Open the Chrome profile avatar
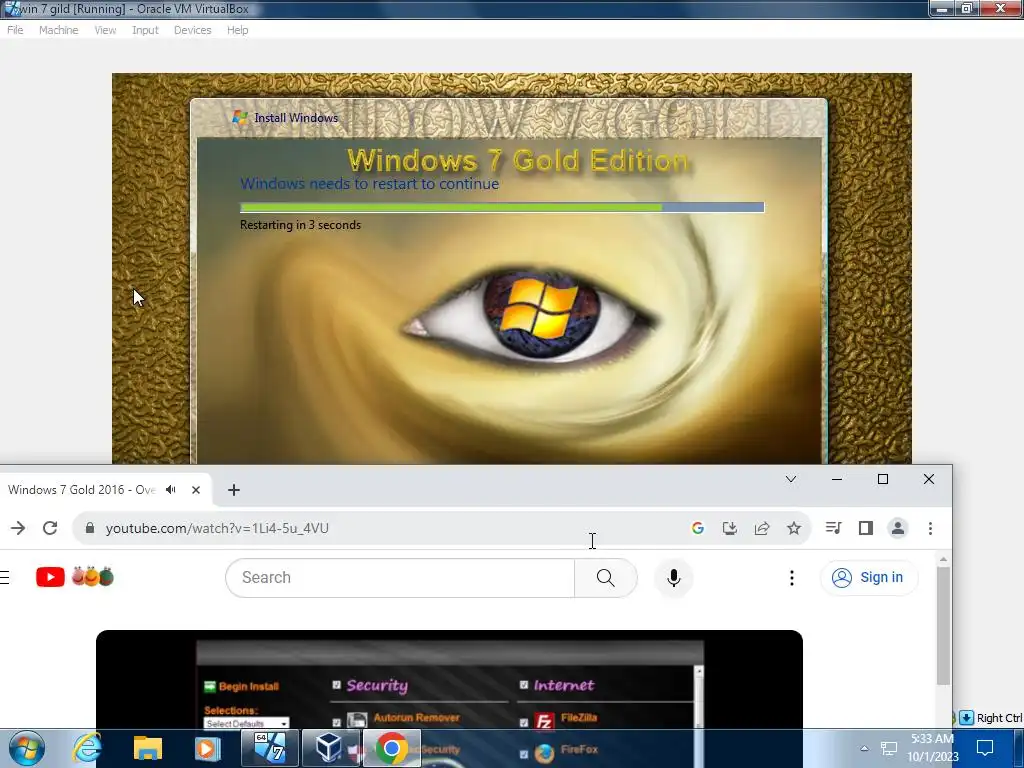The height and width of the screenshot is (768, 1024). [898, 528]
